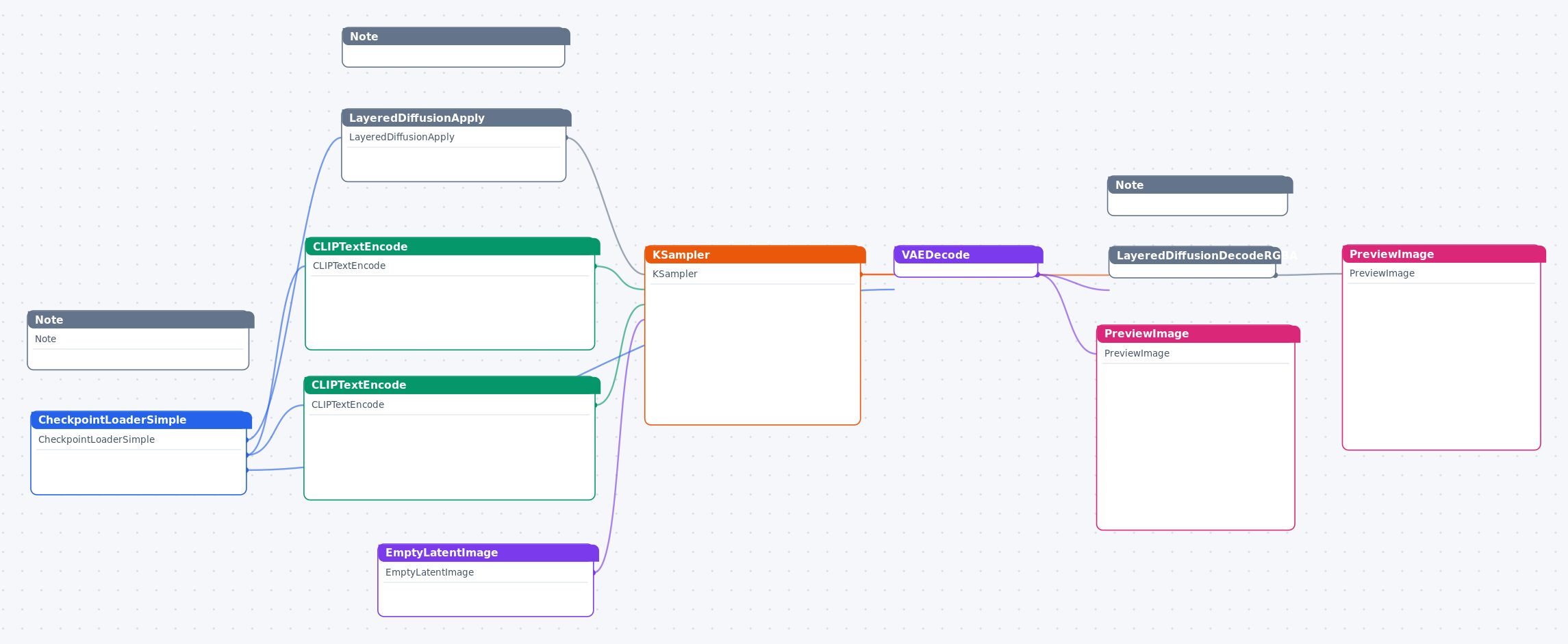
Task: Click the body label of the PreviewImage node below LayeredDiffusionDecodeRGBA
Action: pyautogui.click(x=1137, y=353)
